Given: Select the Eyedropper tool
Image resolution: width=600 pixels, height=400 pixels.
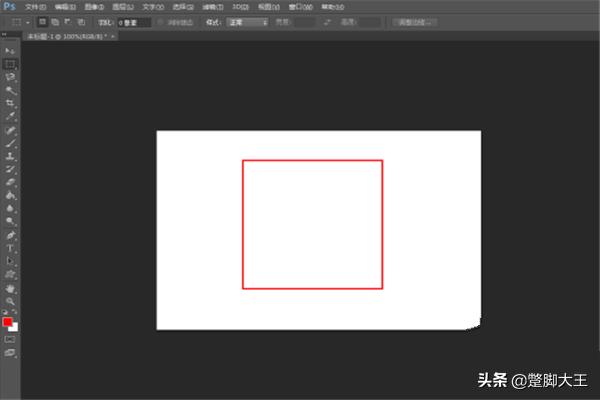Looking at the screenshot, I should pos(10,116).
